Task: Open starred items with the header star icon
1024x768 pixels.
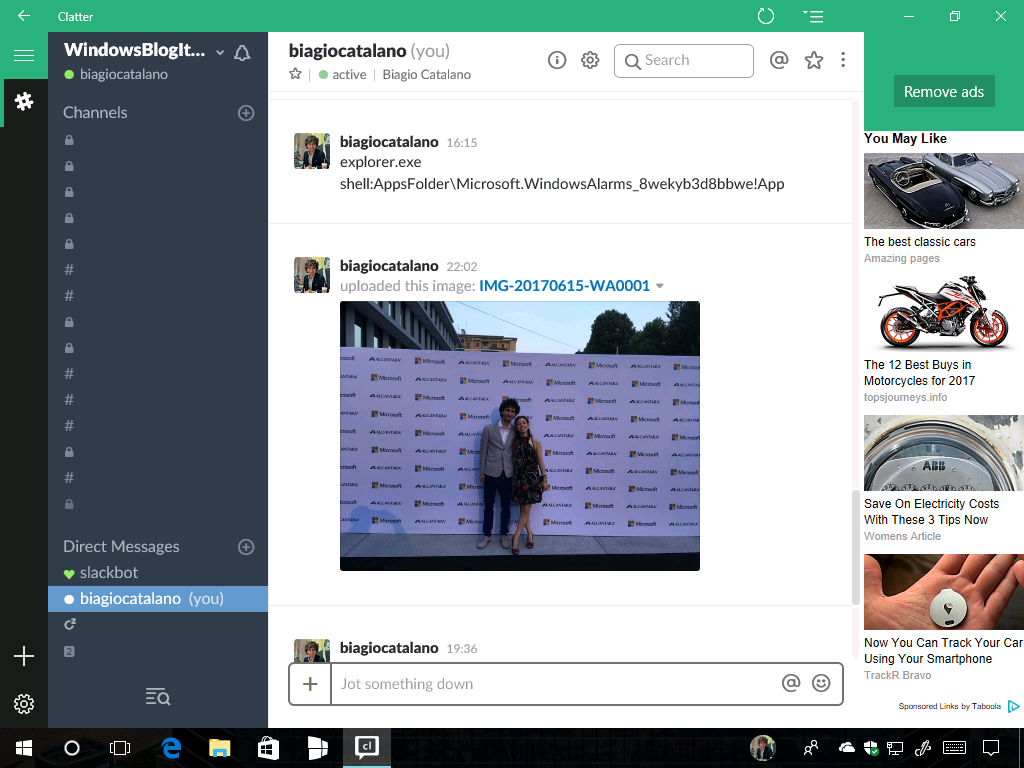Action: click(814, 60)
